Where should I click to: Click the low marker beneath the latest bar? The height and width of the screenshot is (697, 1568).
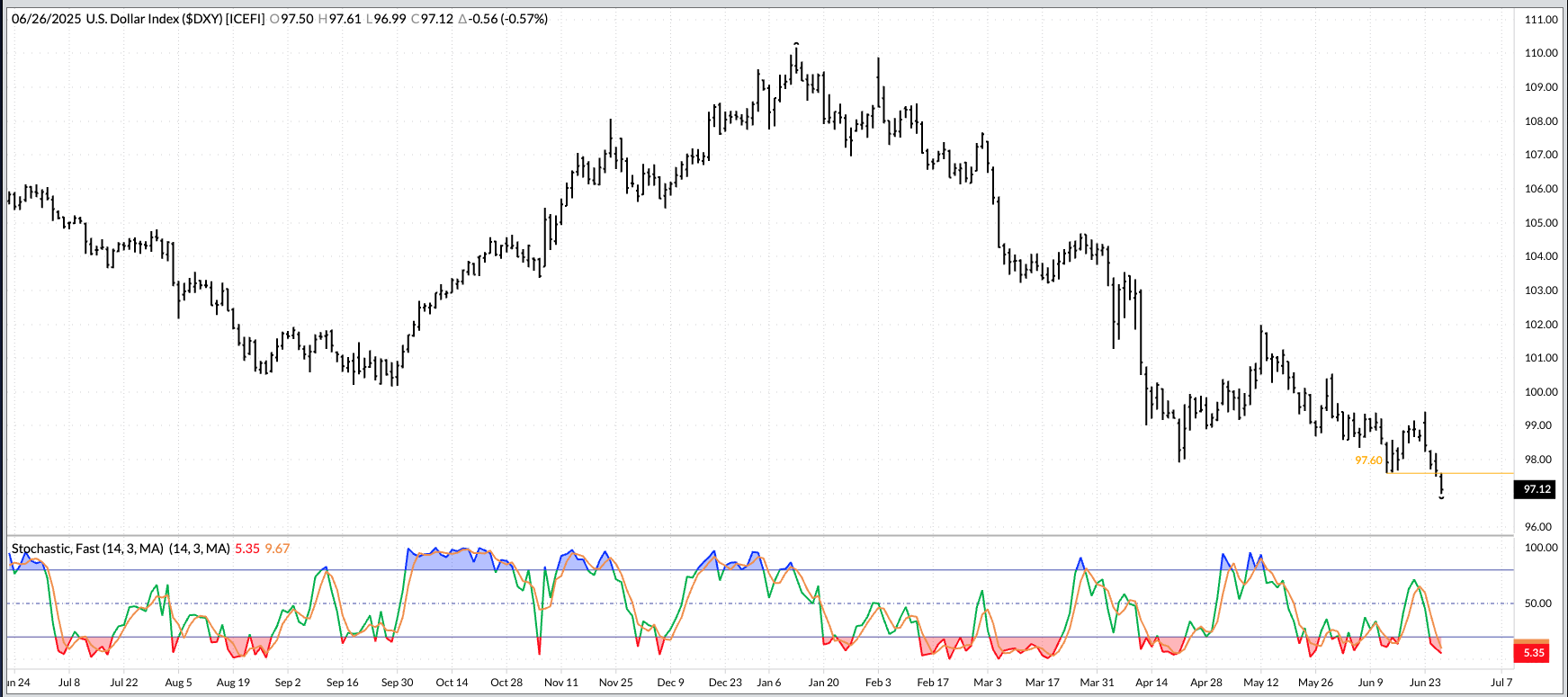[1441, 497]
